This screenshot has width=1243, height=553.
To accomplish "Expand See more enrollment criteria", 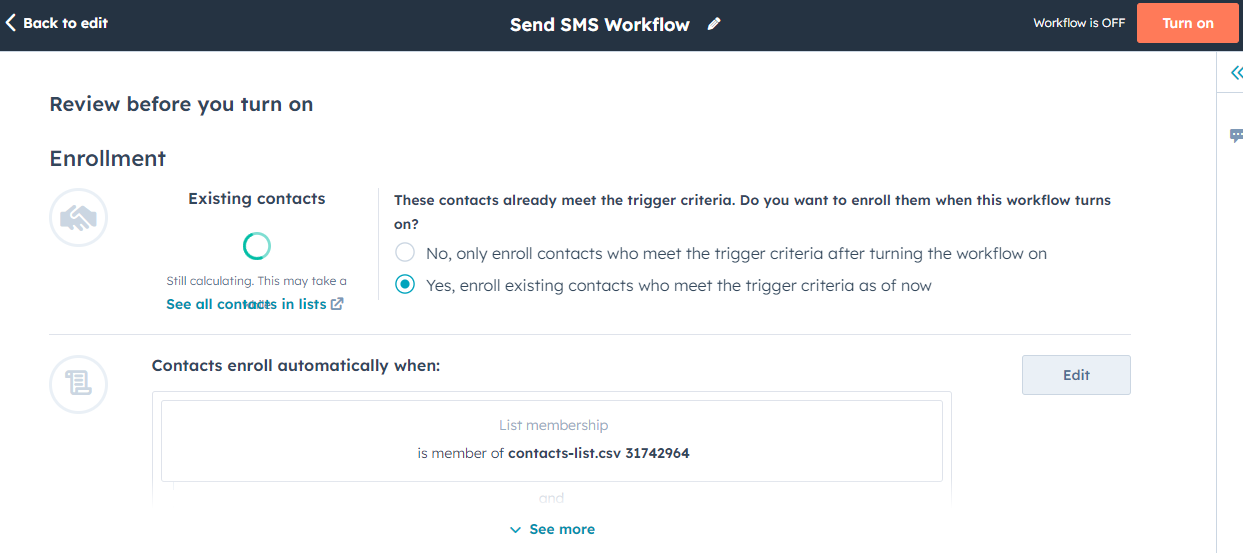I will tap(552, 529).
